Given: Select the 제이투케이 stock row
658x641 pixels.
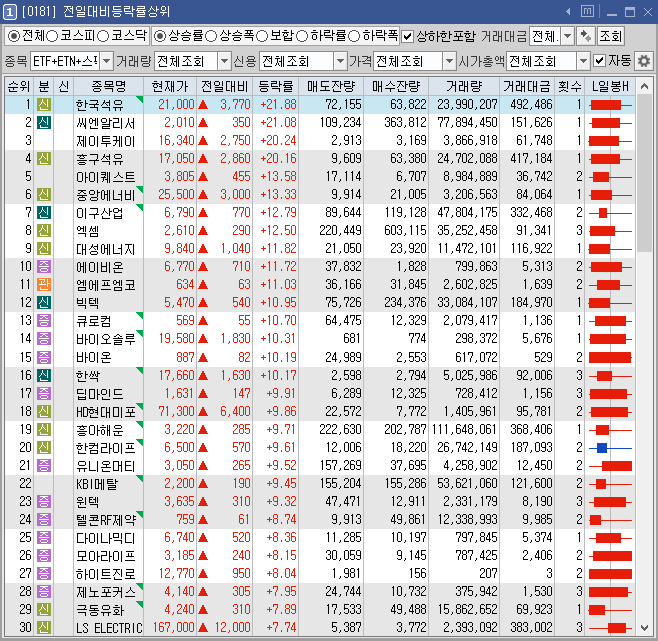Looking at the screenshot, I should (x=320, y=141).
